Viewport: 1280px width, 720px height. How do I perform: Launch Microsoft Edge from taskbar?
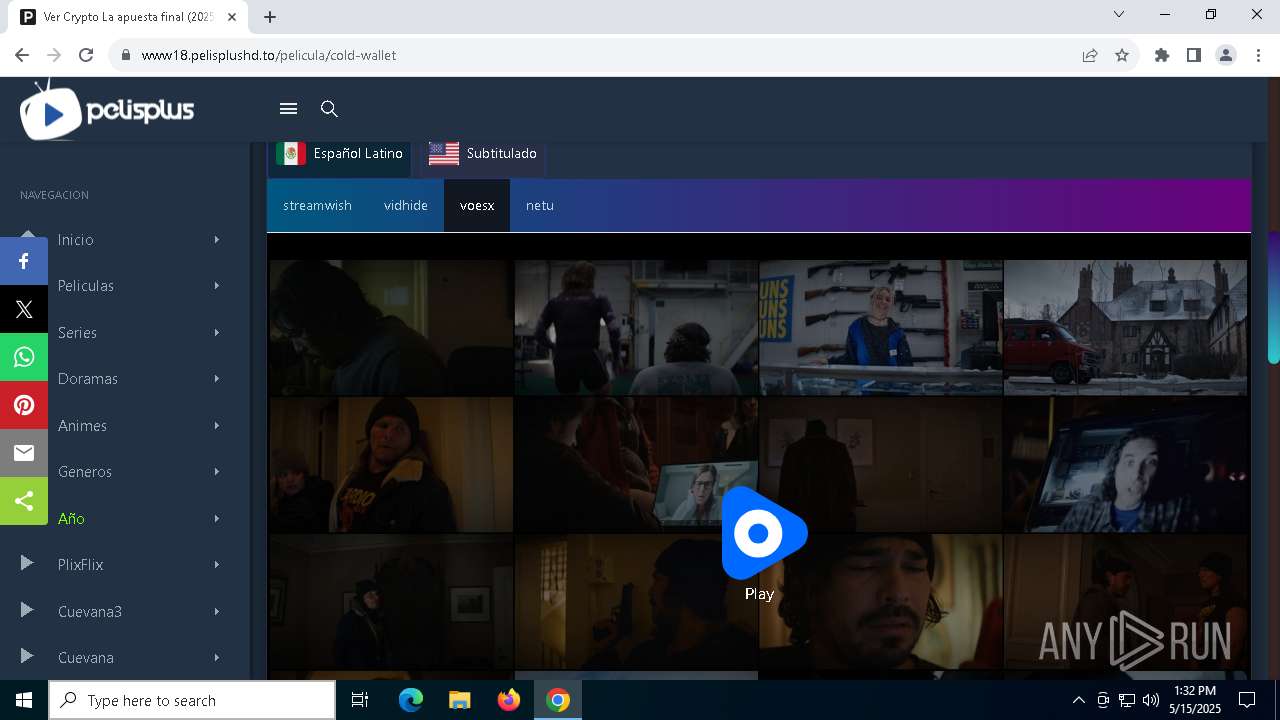point(411,700)
